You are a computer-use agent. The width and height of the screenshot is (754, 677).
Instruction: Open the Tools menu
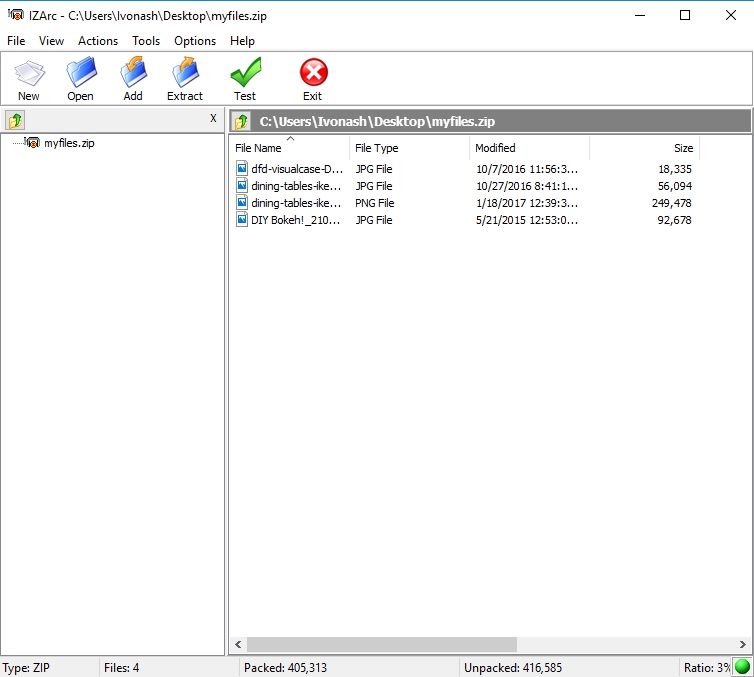click(x=146, y=41)
